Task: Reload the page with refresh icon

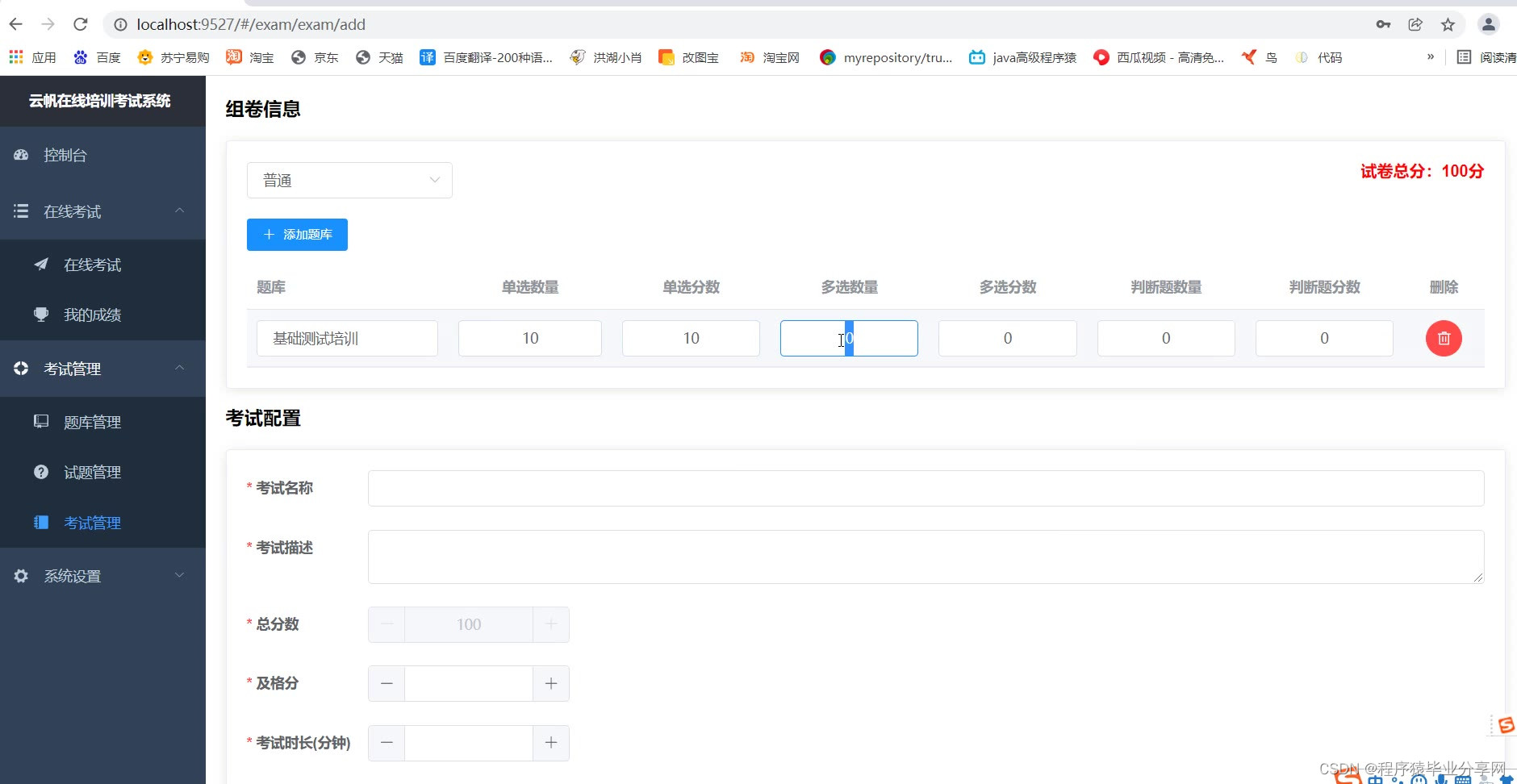Action: click(x=81, y=24)
